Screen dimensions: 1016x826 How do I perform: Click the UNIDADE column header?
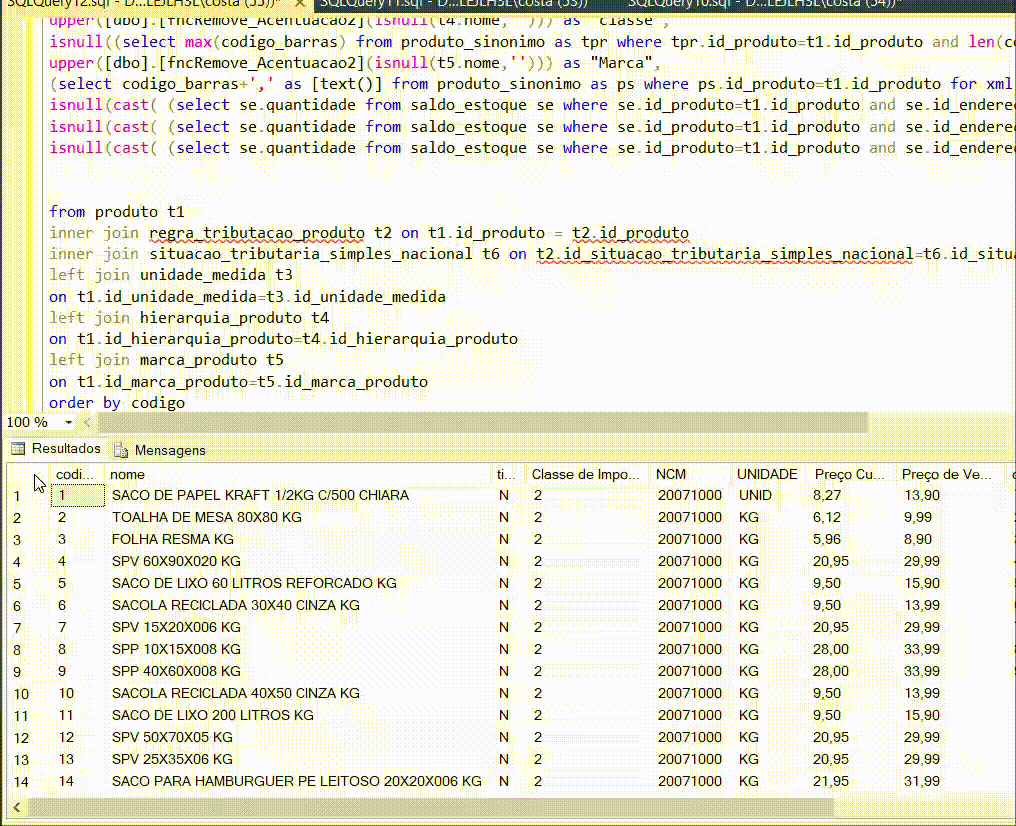click(769, 474)
